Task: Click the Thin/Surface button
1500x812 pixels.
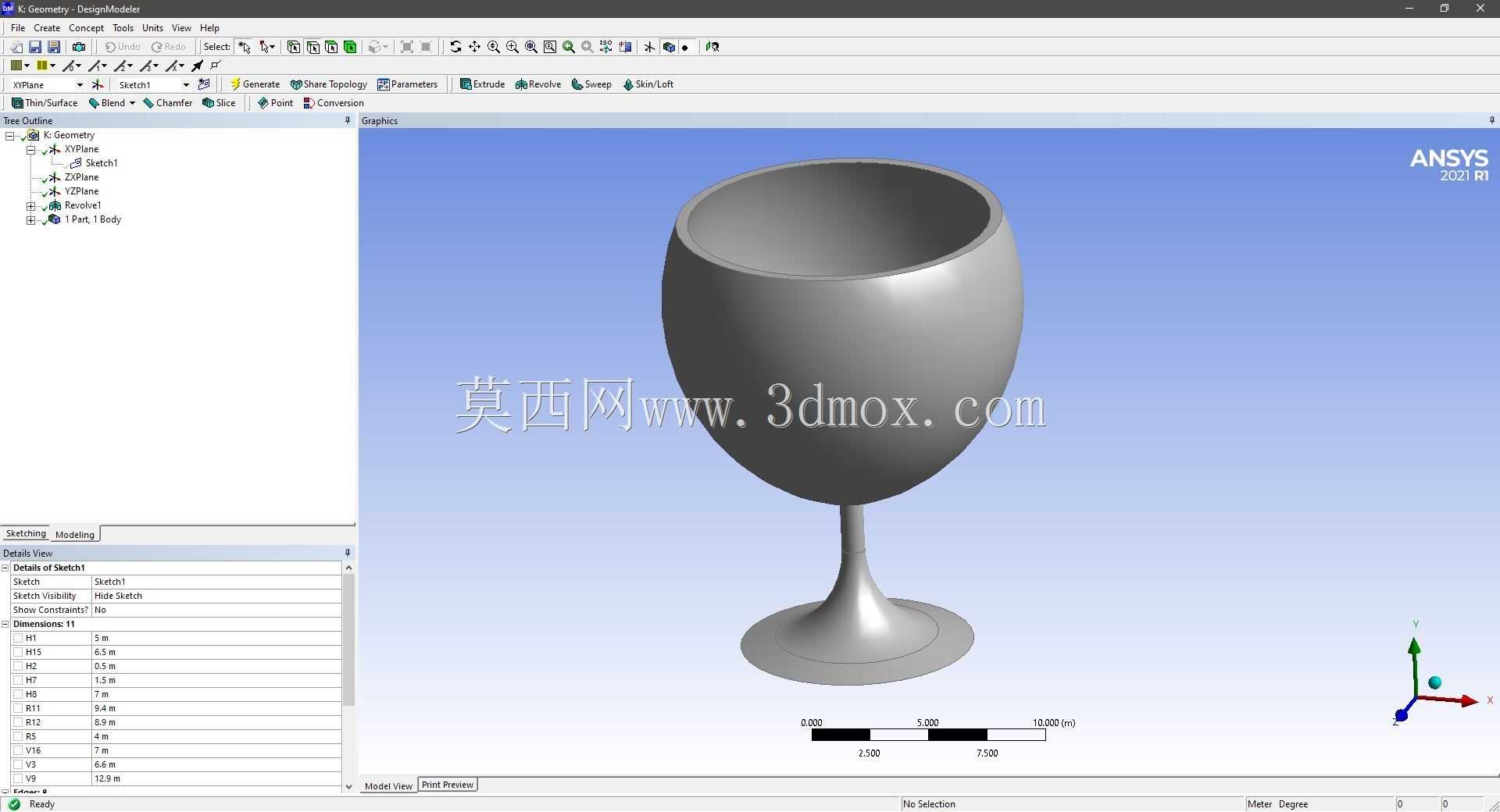Action: (x=45, y=103)
